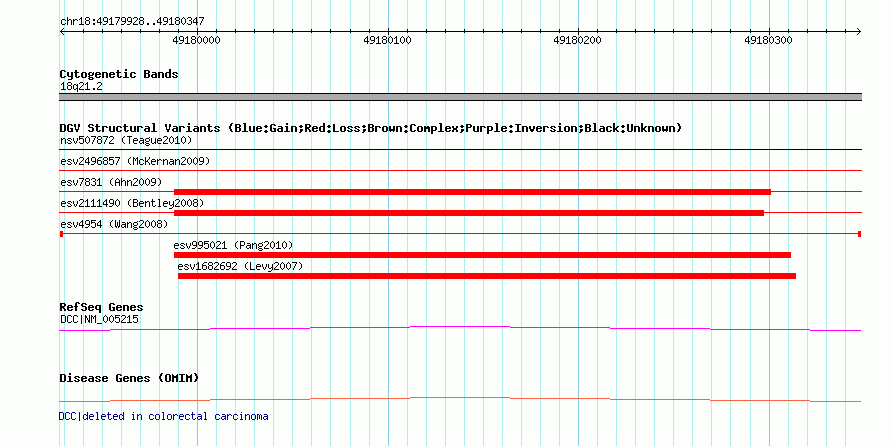
Task: Click the esv4954 right end marker
Action: pyautogui.click(x=860, y=234)
